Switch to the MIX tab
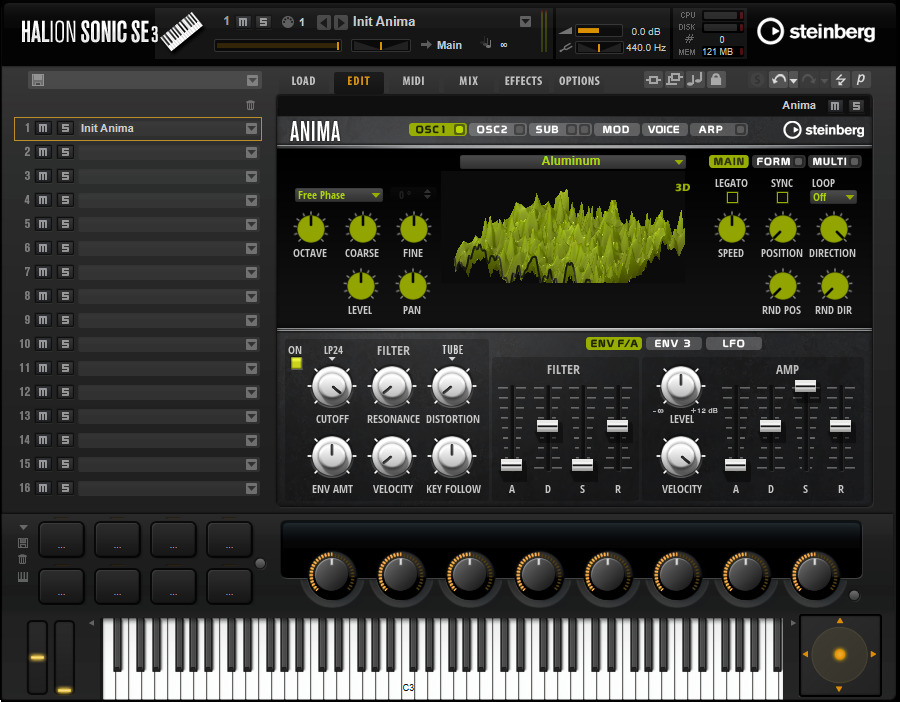 coord(468,81)
